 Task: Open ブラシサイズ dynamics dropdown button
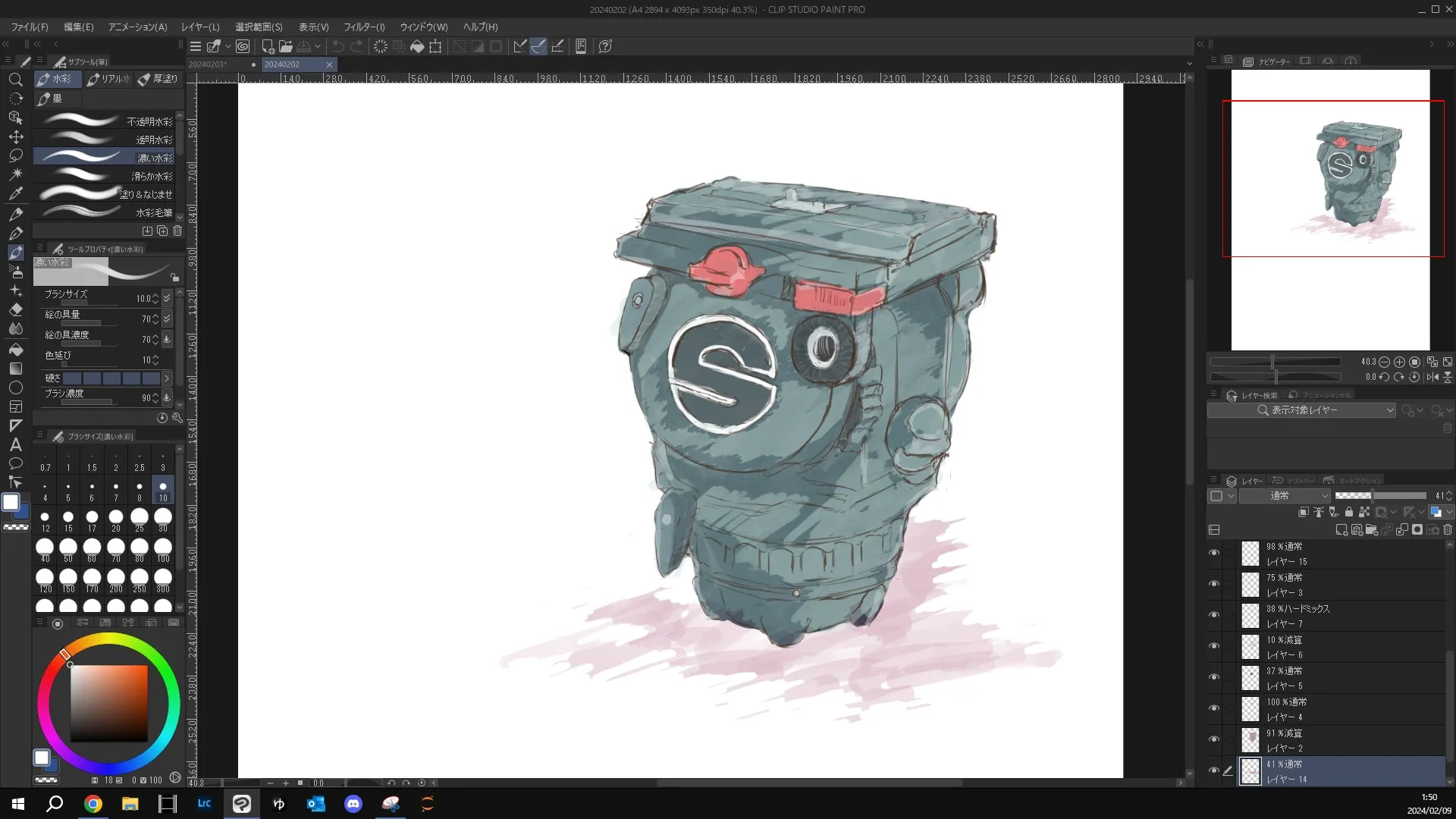point(167,299)
